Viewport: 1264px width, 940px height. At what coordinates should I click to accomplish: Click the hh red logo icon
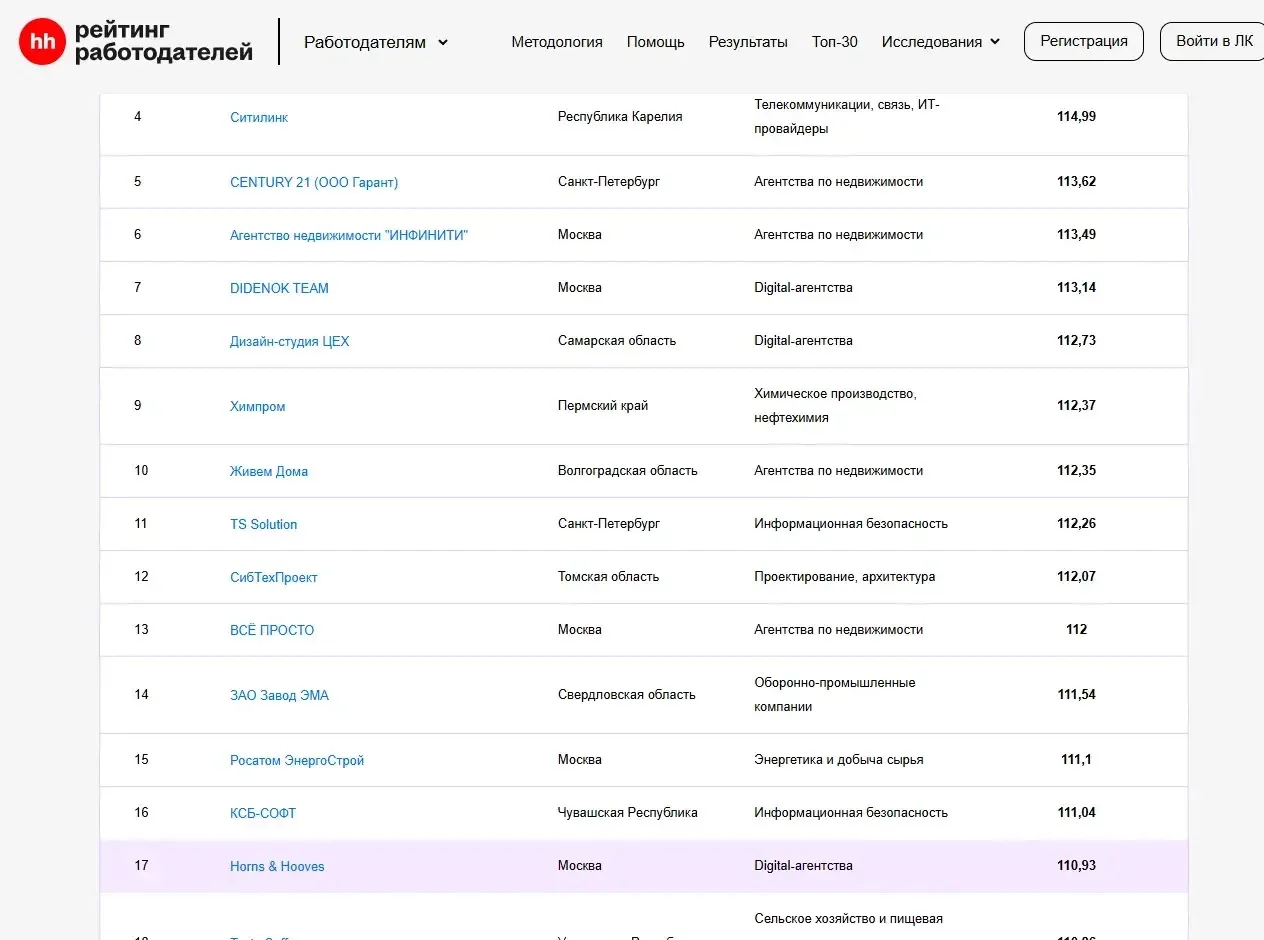[x=42, y=42]
